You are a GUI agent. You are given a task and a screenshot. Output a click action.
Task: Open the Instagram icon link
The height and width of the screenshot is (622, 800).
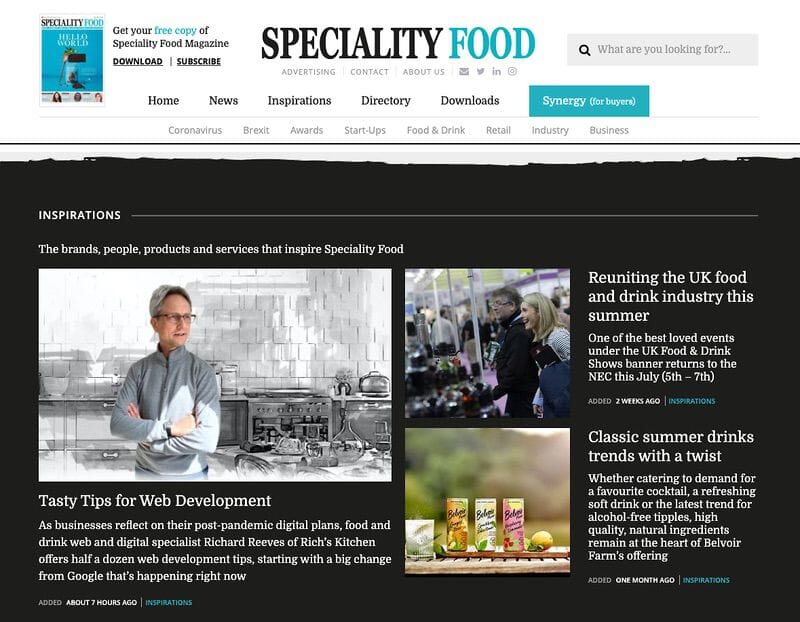(x=512, y=71)
